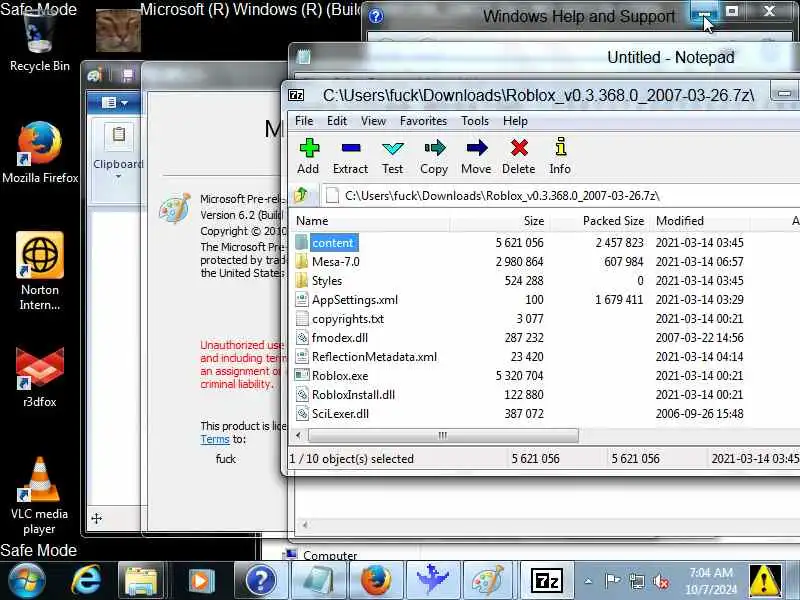Select RobloxInstall.dll file

pos(544,395)
